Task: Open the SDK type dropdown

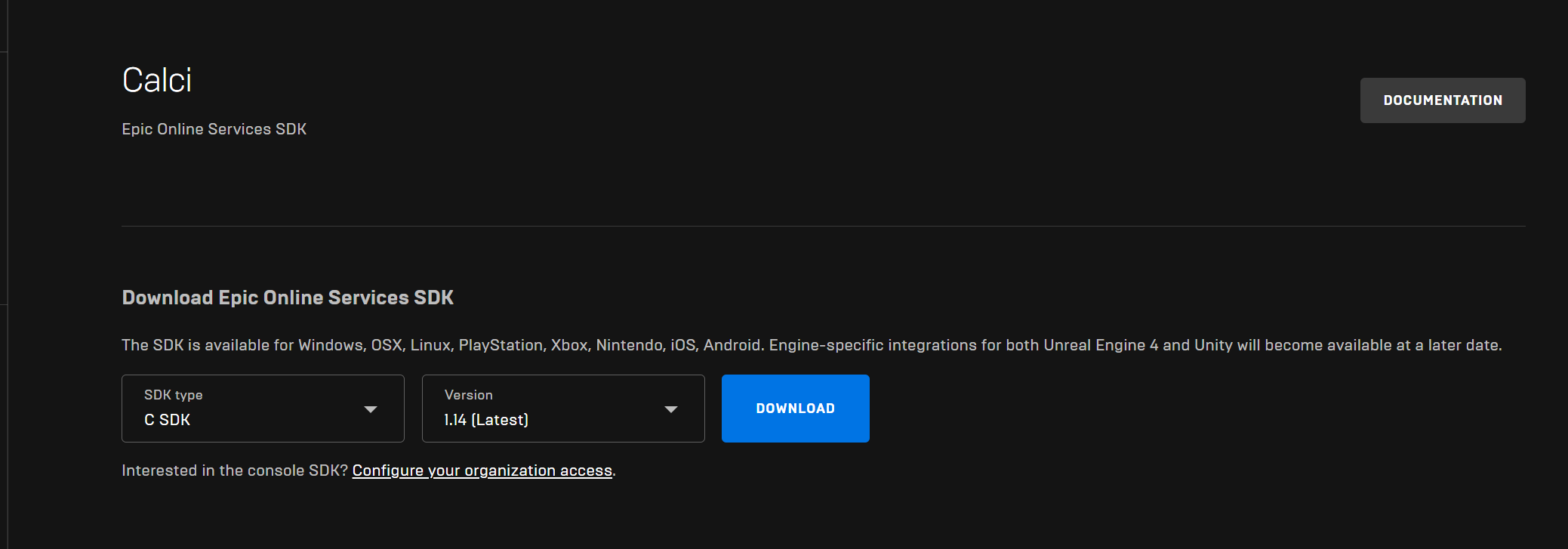Action: (263, 409)
